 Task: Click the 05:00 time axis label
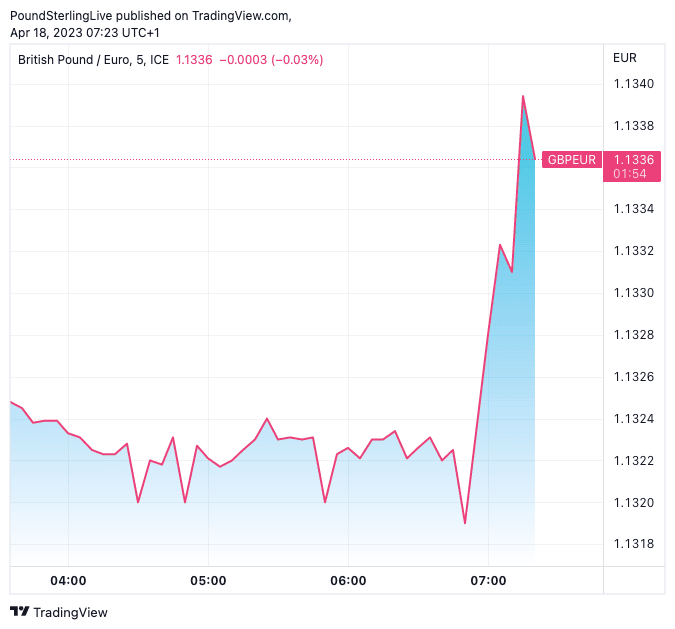point(208,581)
